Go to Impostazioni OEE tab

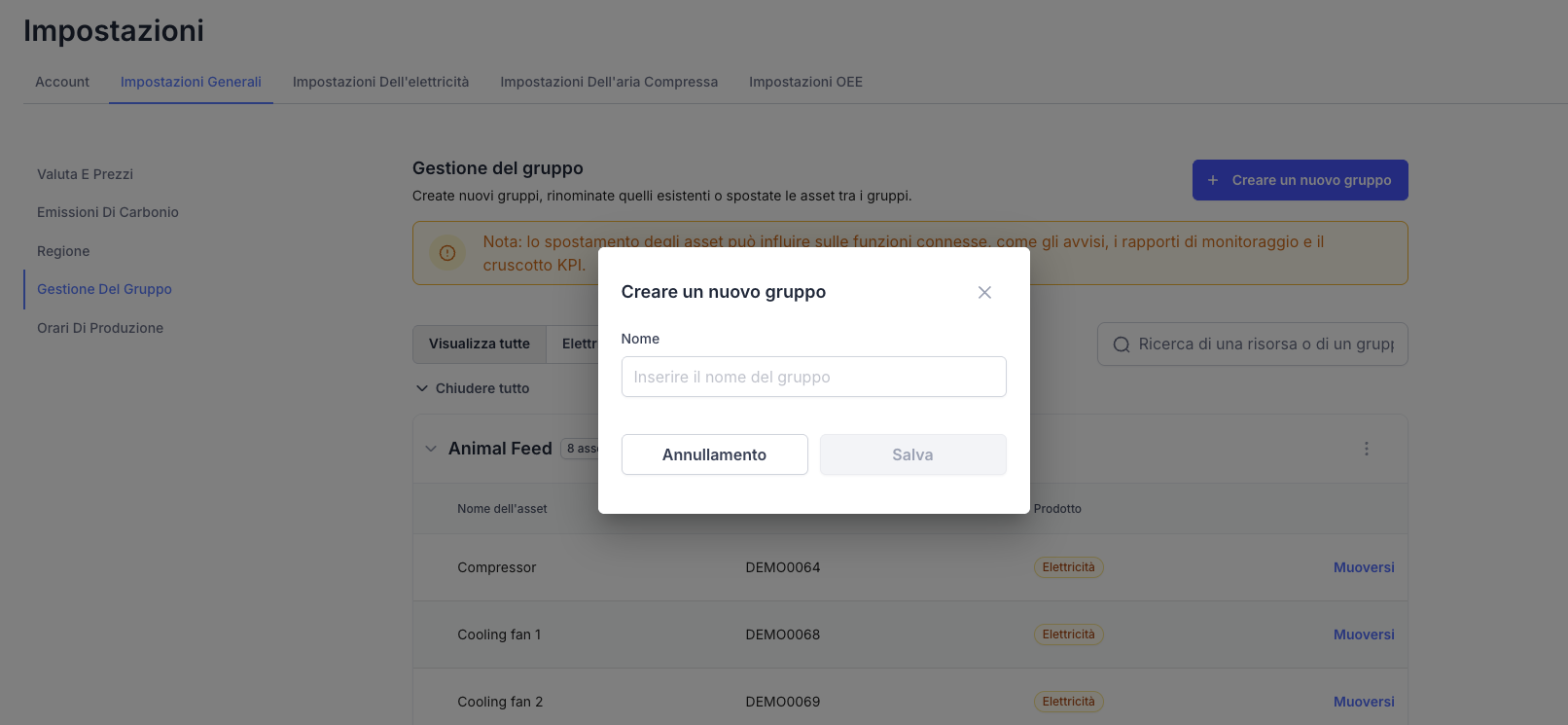point(805,82)
